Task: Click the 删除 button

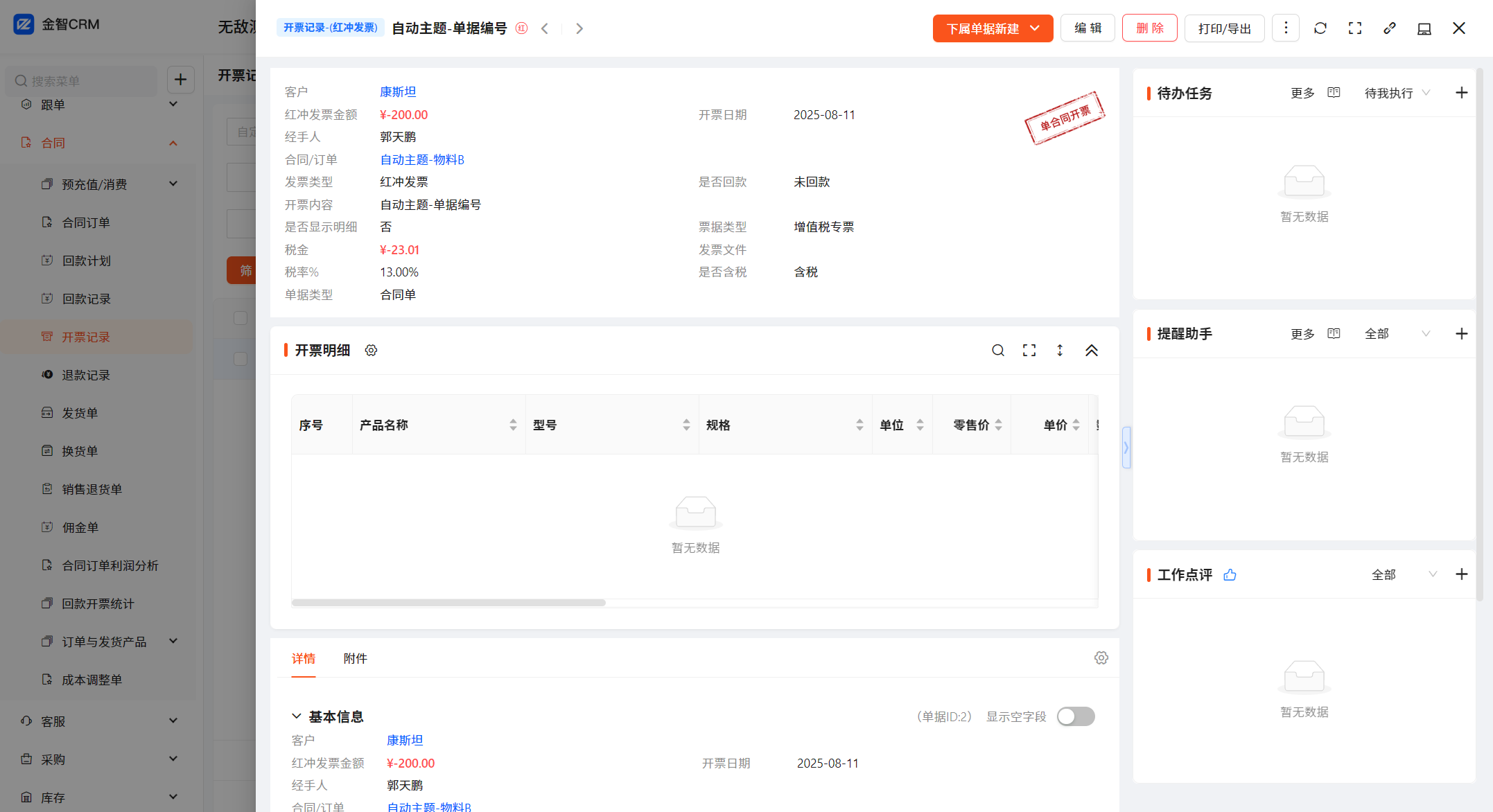Action: [x=1149, y=28]
